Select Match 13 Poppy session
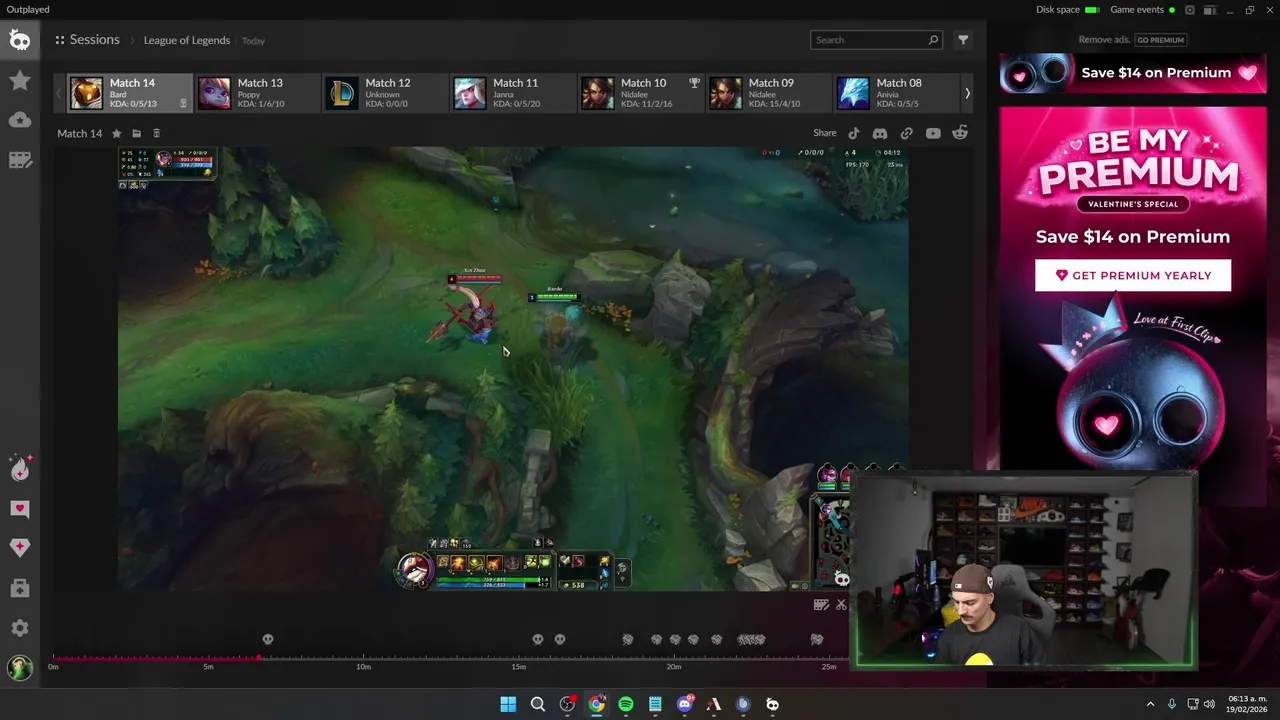The height and width of the screenshot is (720, 1280). [x=257, y=93]
